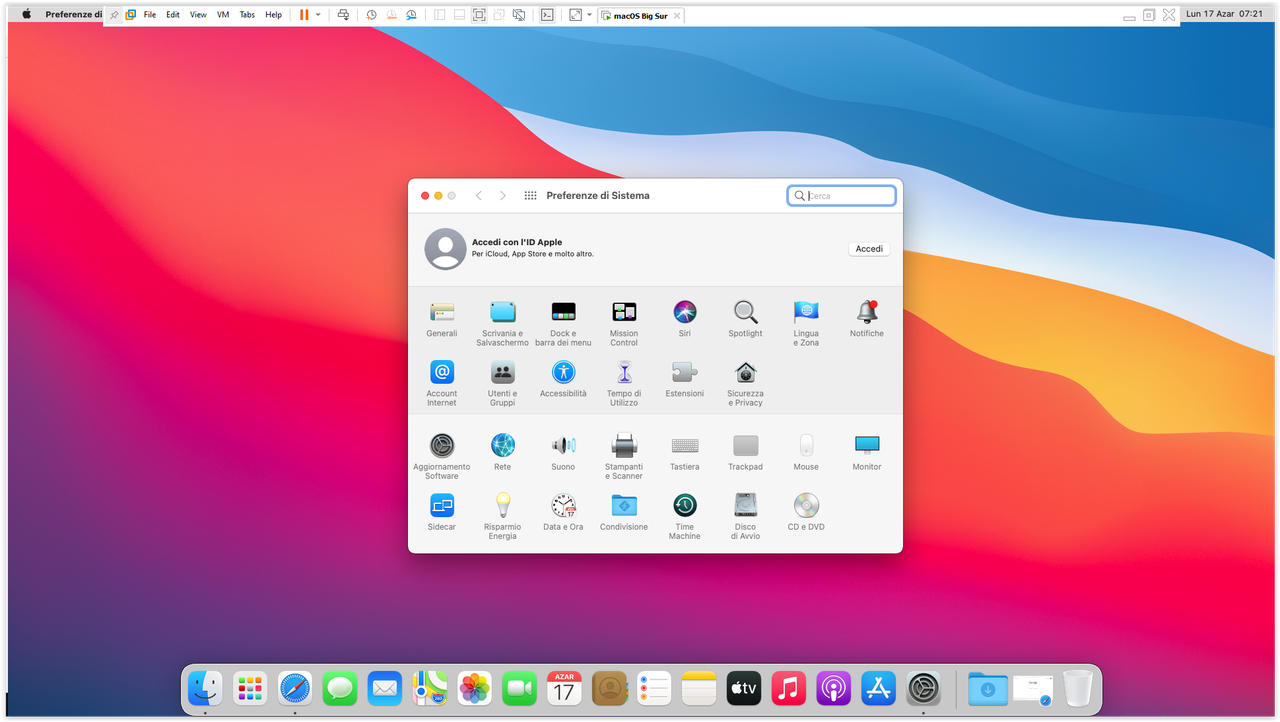Expand the power options dropdown arrow

pos(318,15)
